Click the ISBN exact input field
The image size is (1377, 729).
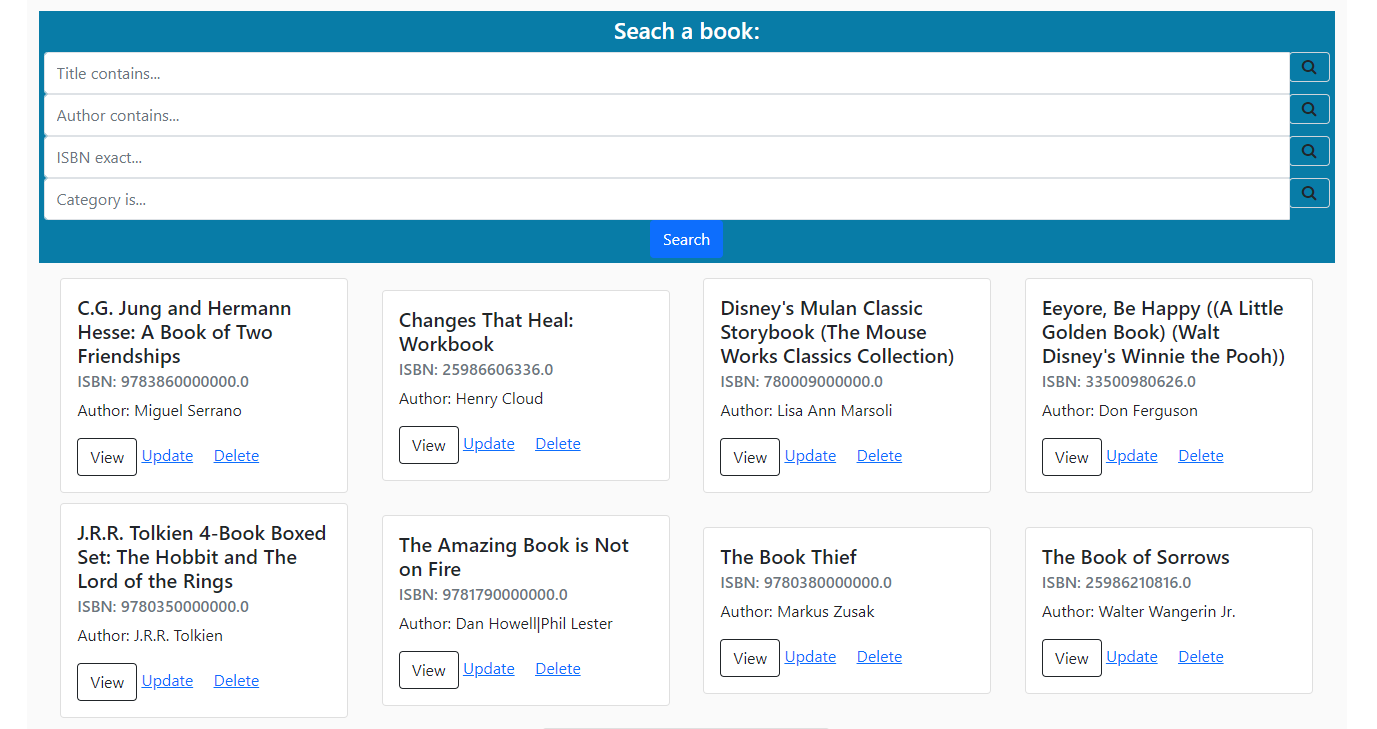pos(400,156)
